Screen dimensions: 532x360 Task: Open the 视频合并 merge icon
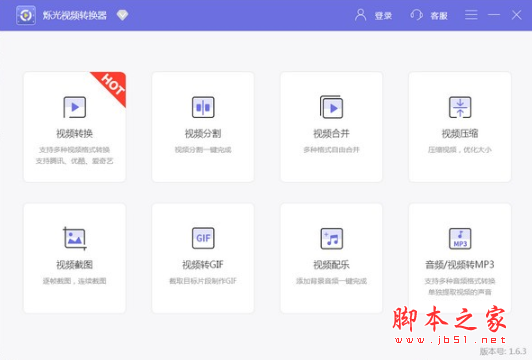[331, 107]
